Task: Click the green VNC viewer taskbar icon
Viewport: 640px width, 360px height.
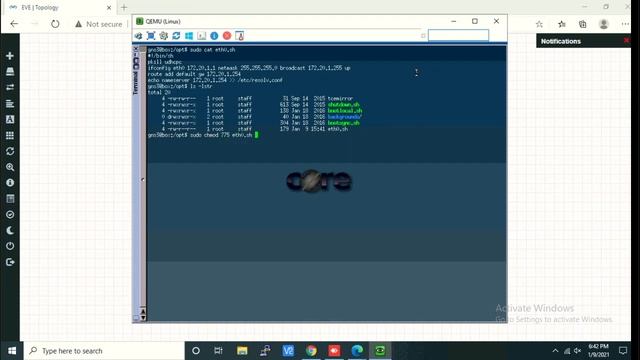Action: [380, 351]
